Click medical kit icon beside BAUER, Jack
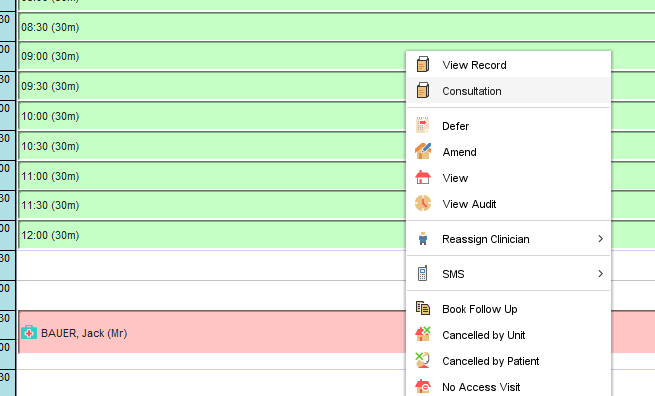Image resolution: width=655 pixels, height=396 pixels. coord(29,333)
